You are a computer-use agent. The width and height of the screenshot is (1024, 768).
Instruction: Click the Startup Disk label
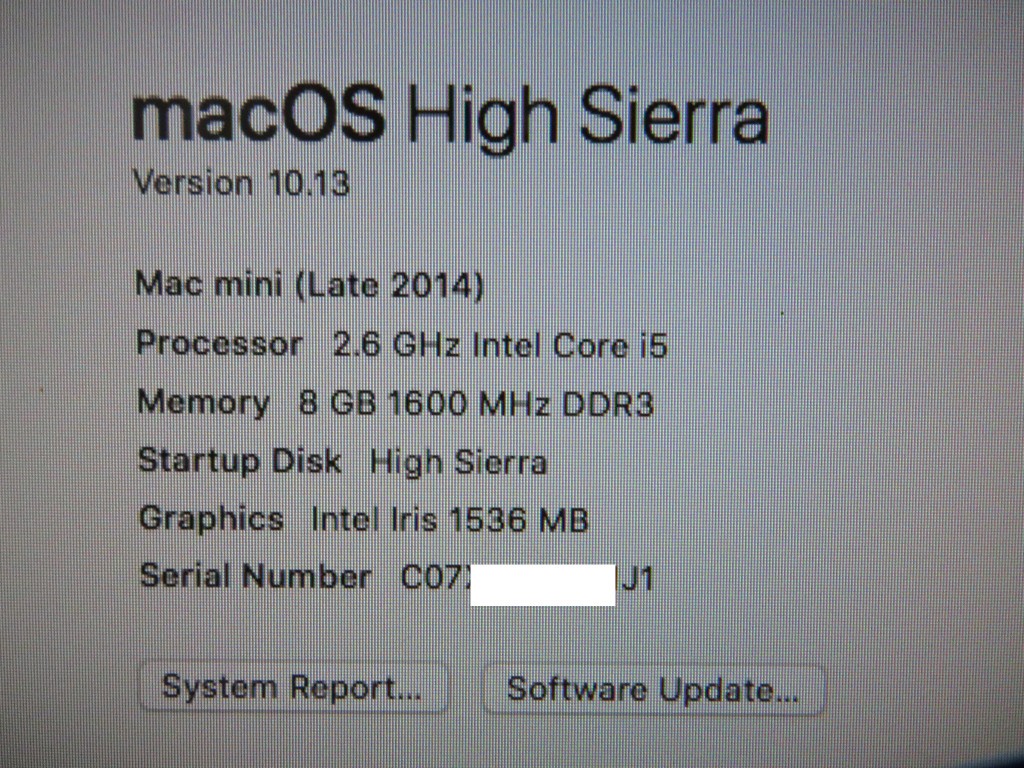240,461
